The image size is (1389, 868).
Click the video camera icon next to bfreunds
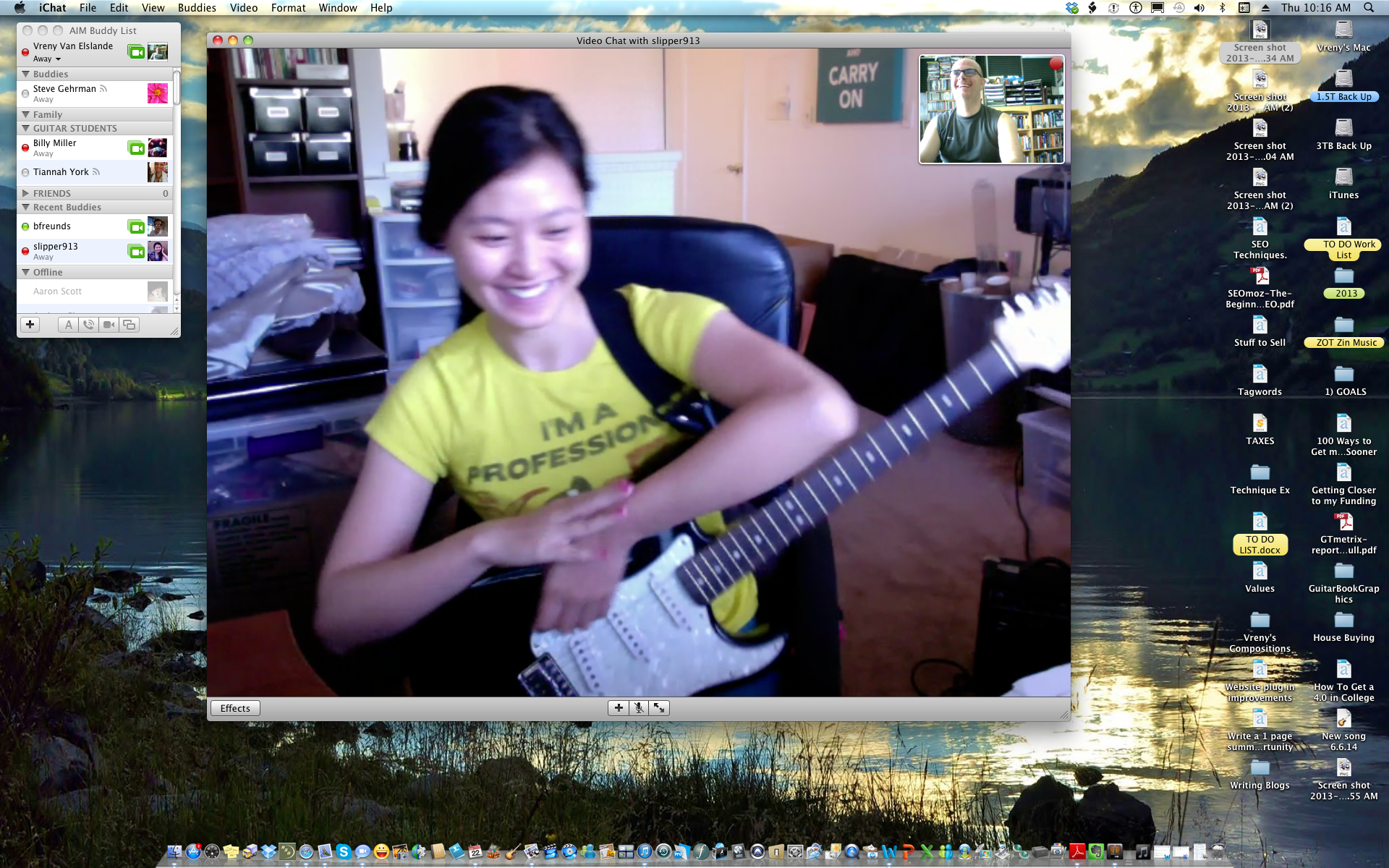click(x=136, y=227)
